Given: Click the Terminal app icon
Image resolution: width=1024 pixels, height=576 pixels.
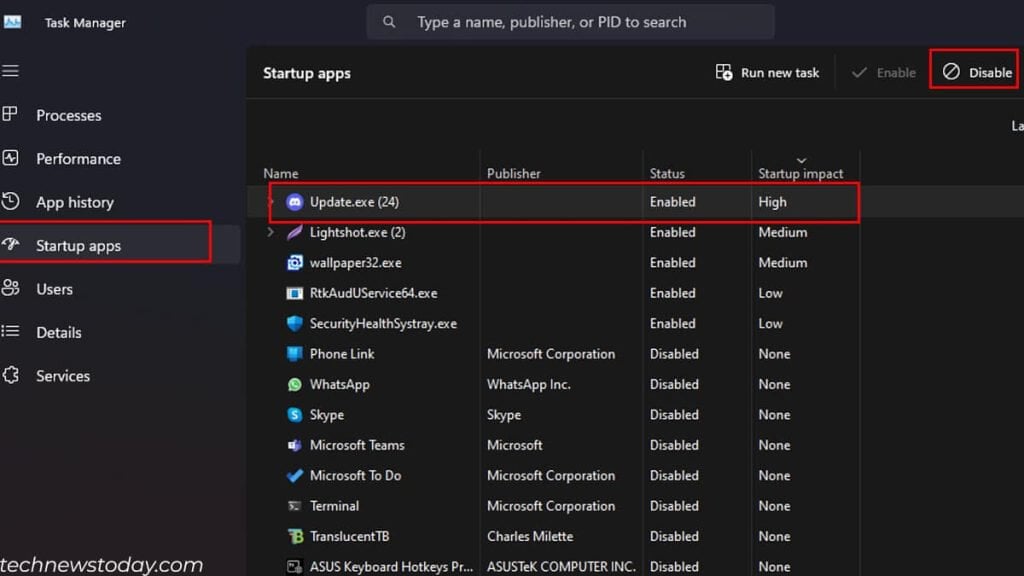Looking at the screenshot, I should pos(294,506).
